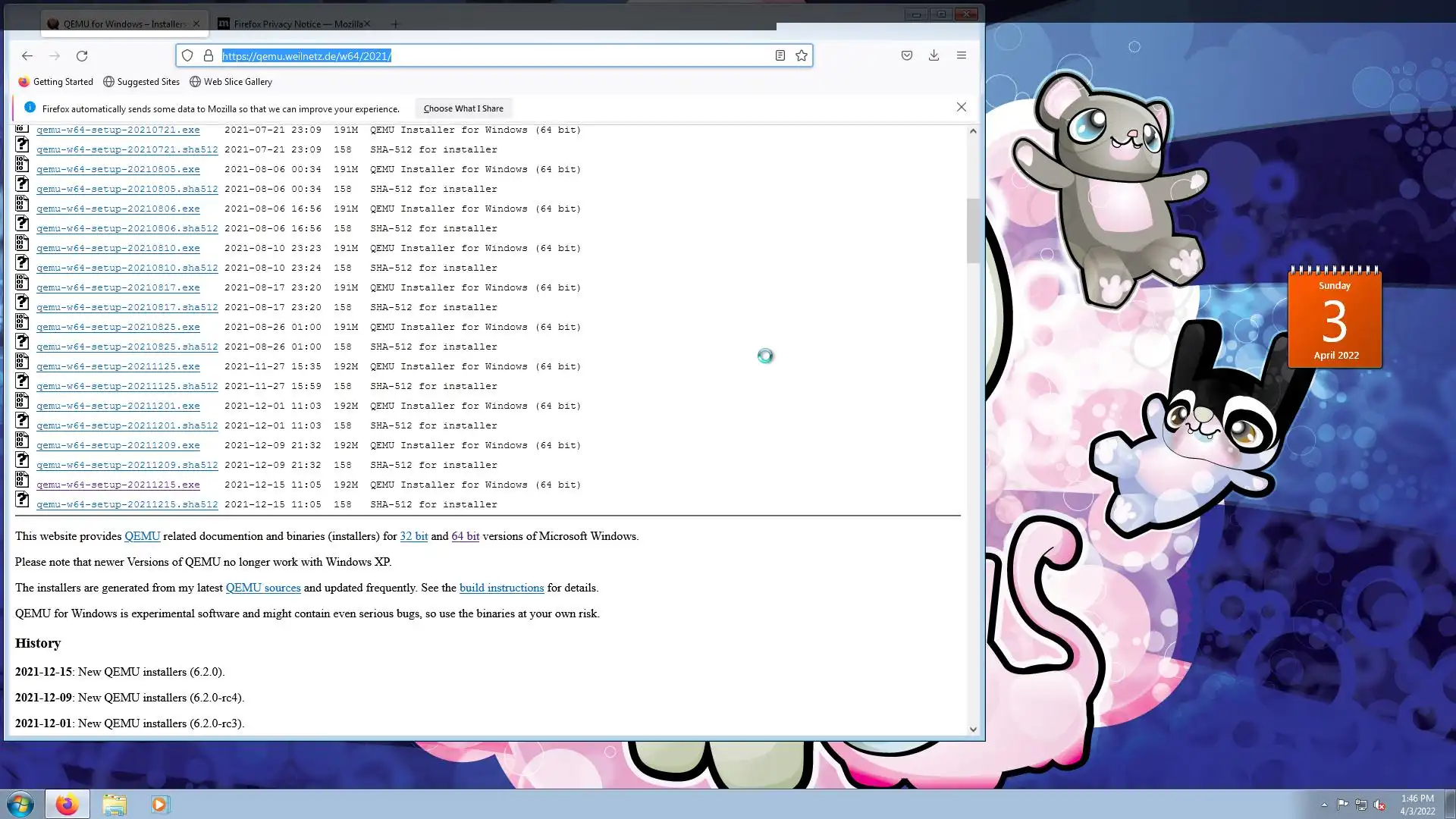Reload the current page

82,55
